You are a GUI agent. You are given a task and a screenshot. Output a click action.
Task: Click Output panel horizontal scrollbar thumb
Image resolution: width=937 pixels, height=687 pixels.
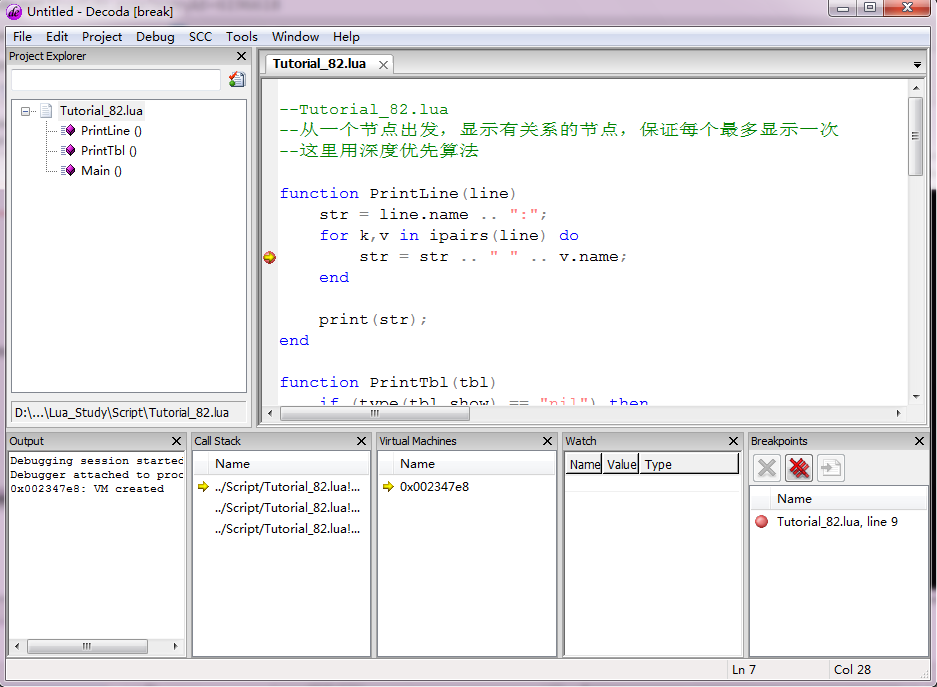(x=87, y=646)
